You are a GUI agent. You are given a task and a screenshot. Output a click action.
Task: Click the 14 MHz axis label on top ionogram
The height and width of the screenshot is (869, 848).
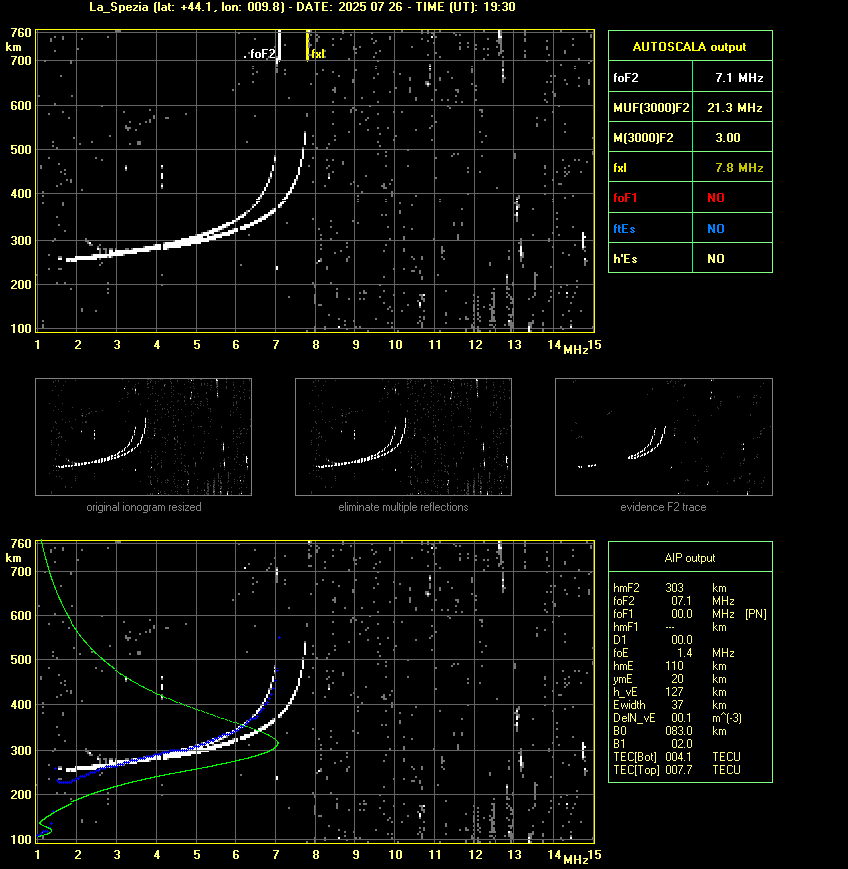pyautogui.click(x=554, y=345)
